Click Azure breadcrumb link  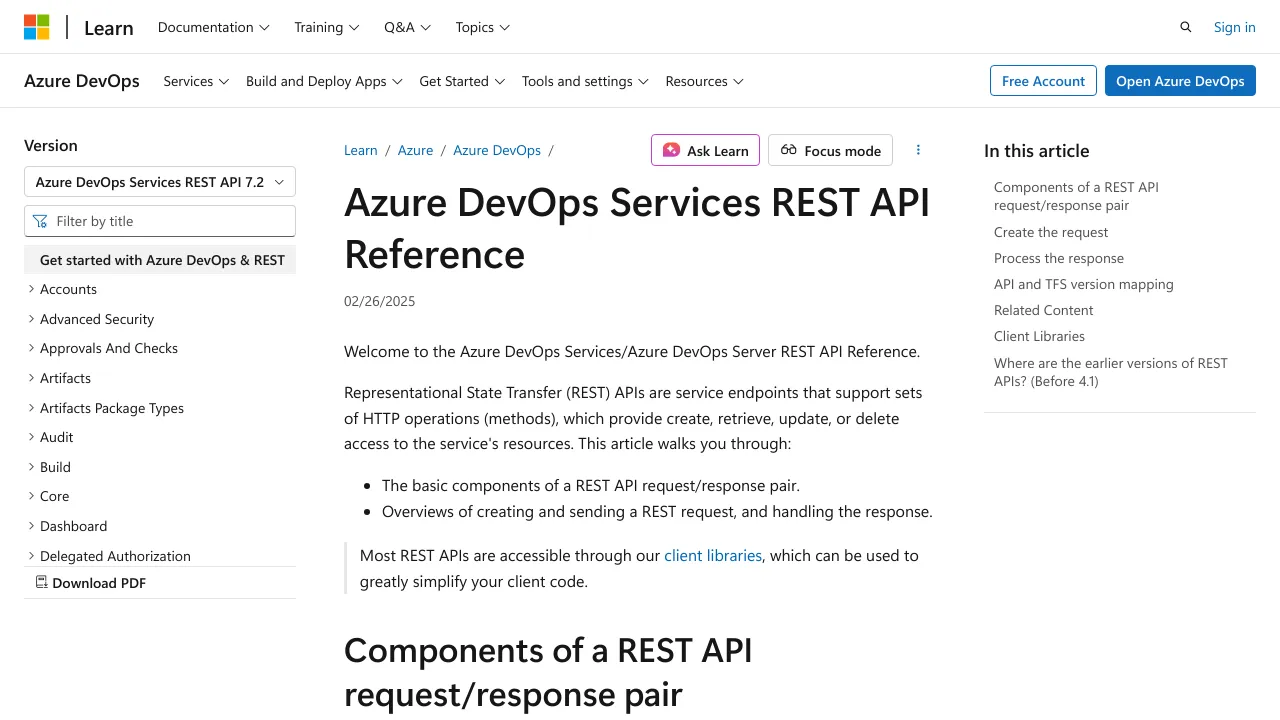click(x=415, y=150)
